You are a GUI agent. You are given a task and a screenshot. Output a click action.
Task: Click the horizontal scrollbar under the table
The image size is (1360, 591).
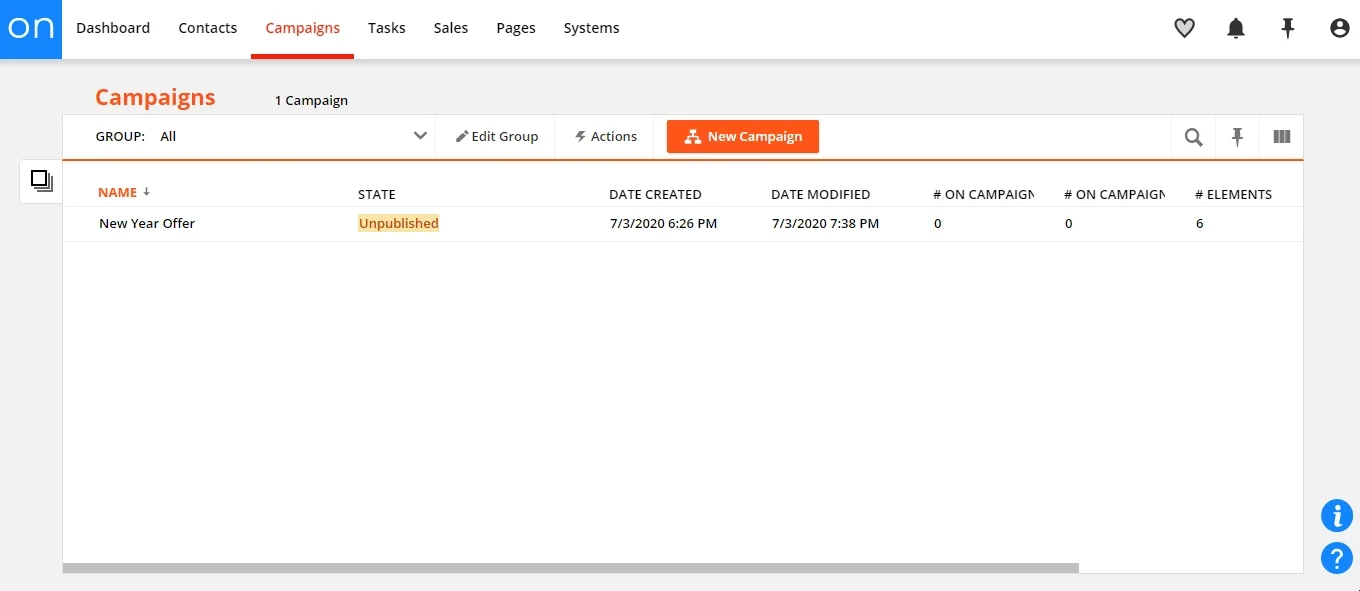pos(571,568)
